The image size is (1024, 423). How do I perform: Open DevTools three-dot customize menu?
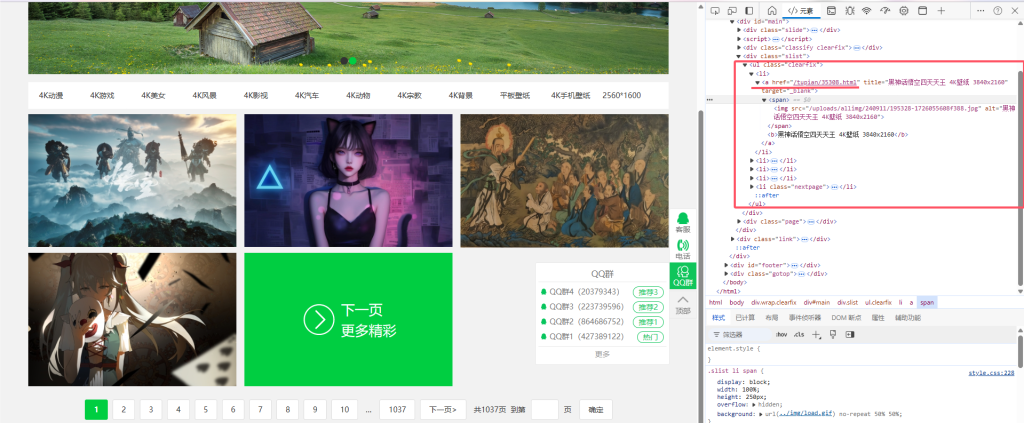(x=980, y=10)
